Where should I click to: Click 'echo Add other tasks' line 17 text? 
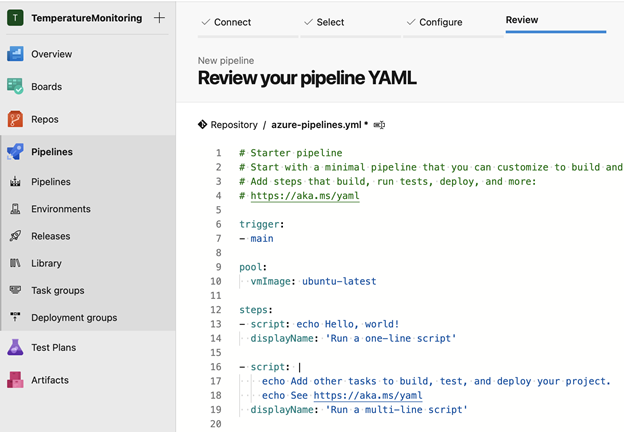tap(436, 381)
